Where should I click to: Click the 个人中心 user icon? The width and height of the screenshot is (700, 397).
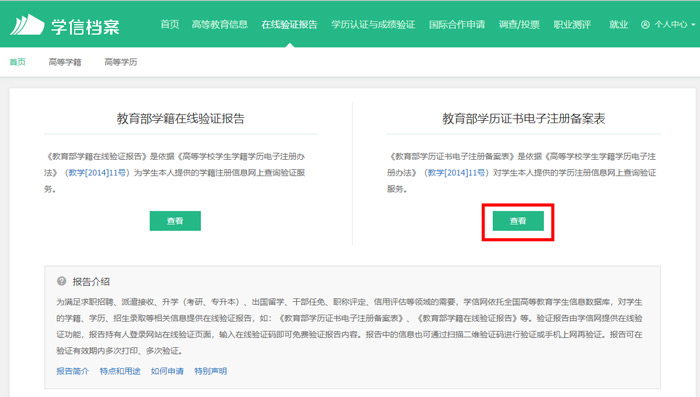(645, 25)
